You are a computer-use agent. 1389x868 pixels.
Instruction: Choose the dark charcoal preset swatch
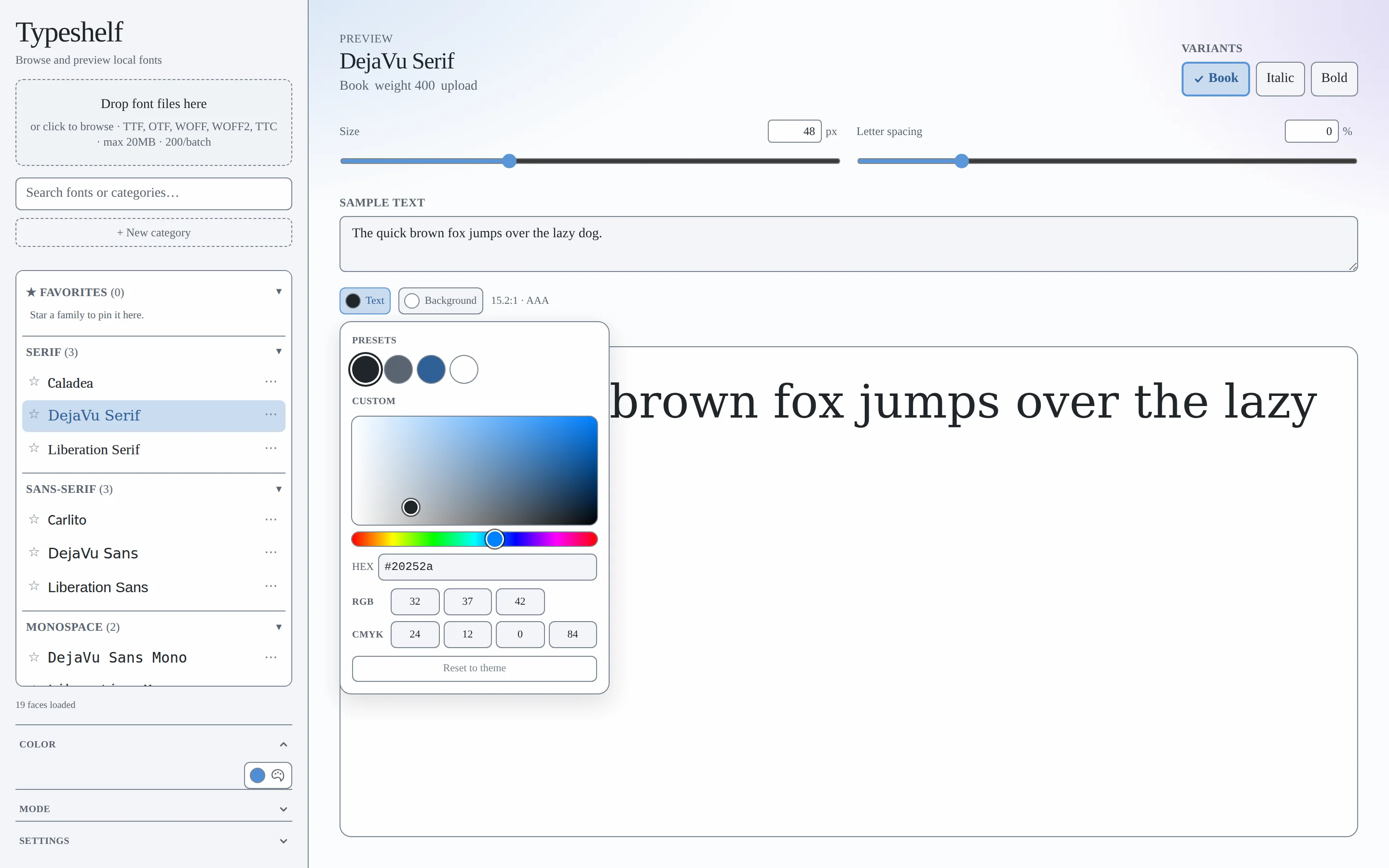pos(366,369)
